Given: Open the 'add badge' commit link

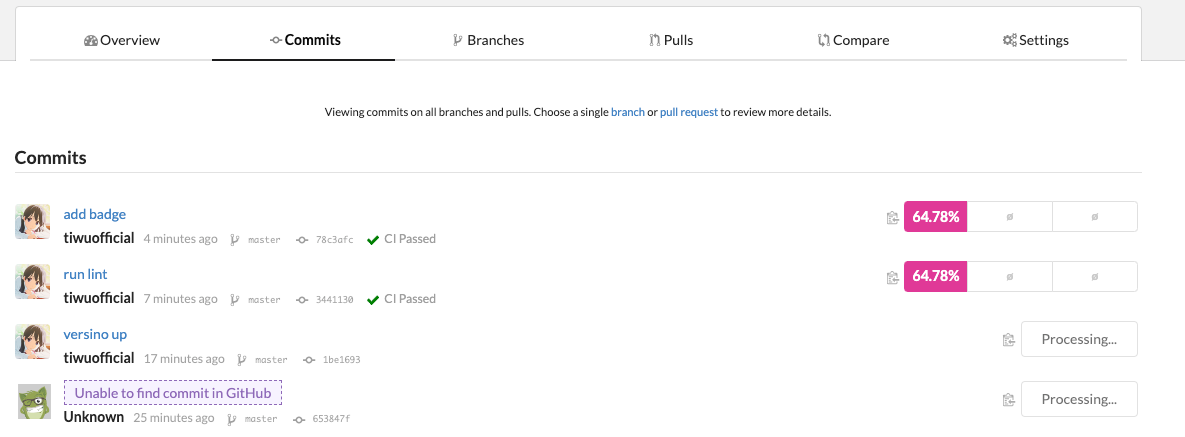Looking at the screenshot, I should tap(94, 214).
